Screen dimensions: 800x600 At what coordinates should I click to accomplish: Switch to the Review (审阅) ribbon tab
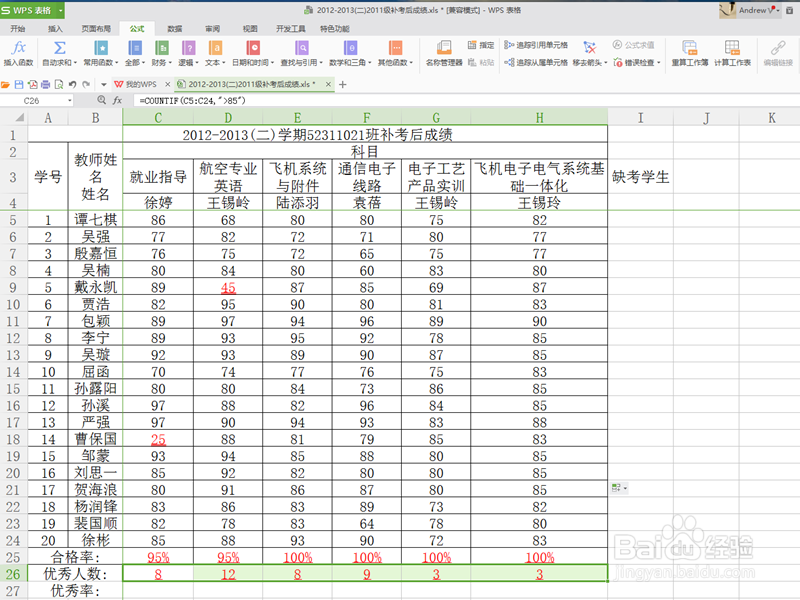click(x=212, y=29)
